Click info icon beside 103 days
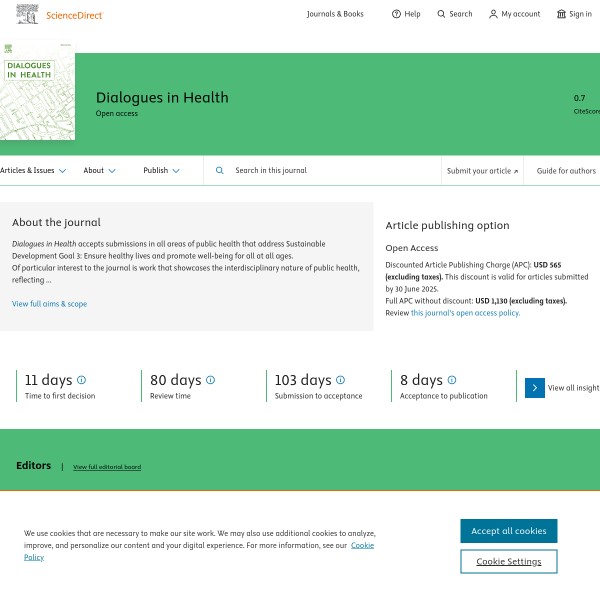This screenshot has height=600, width=600. [340, 380]
